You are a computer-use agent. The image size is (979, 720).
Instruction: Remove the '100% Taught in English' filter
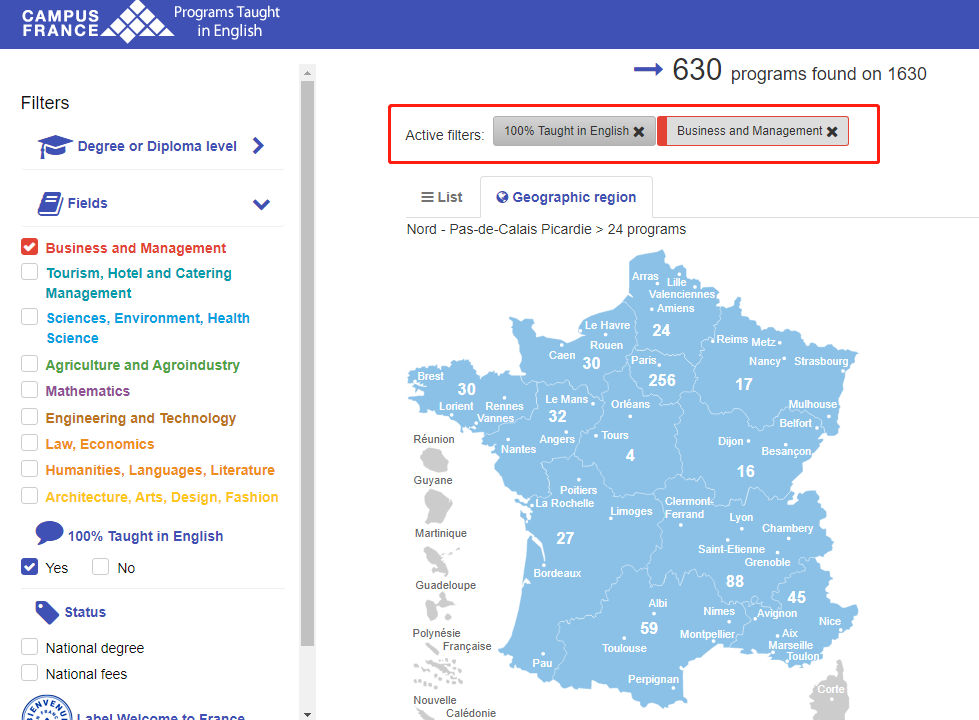coord(639,132)
